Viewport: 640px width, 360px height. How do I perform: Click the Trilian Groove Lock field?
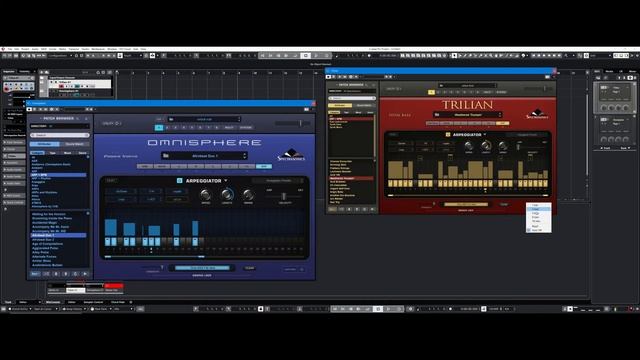point(466,204)
